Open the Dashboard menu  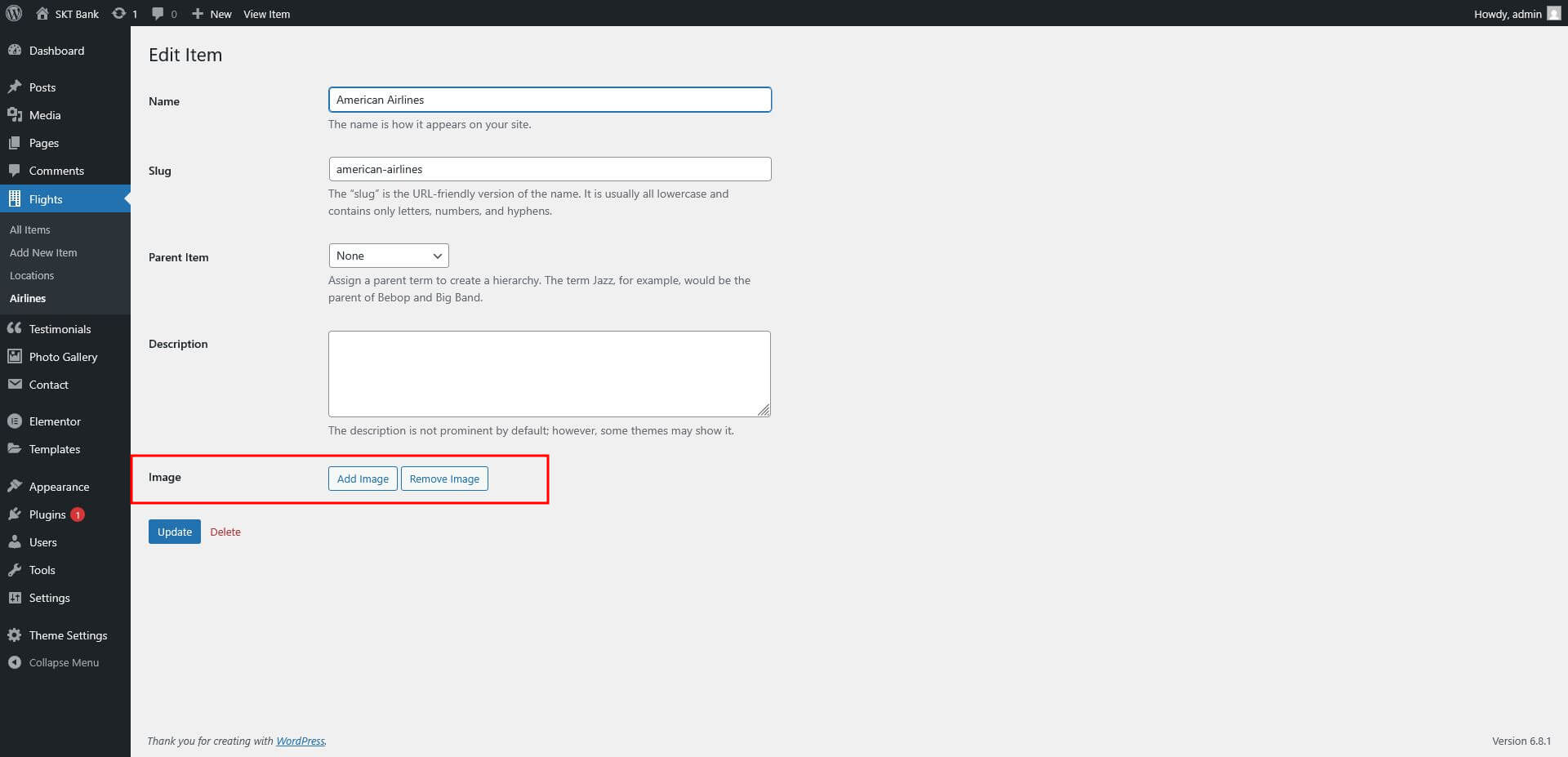click(x=65, y=51)
